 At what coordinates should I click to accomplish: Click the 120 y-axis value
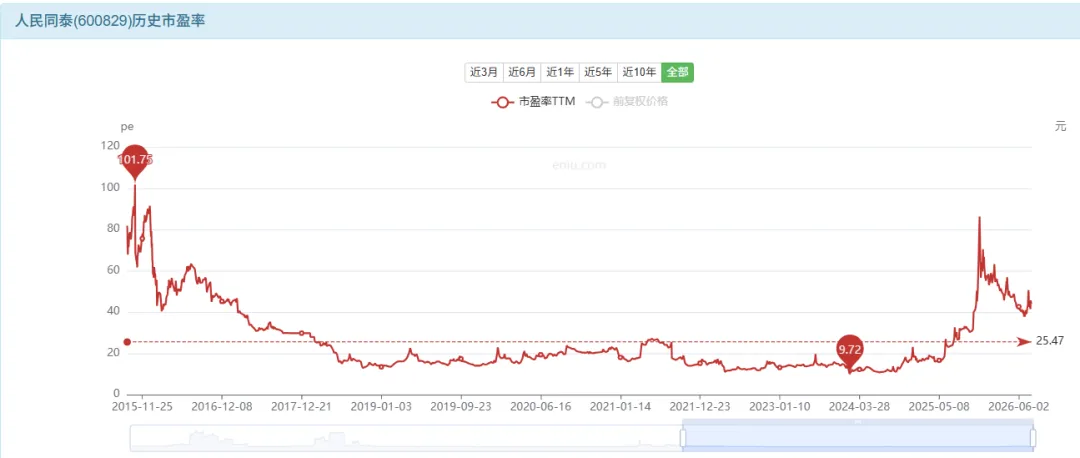110,146
